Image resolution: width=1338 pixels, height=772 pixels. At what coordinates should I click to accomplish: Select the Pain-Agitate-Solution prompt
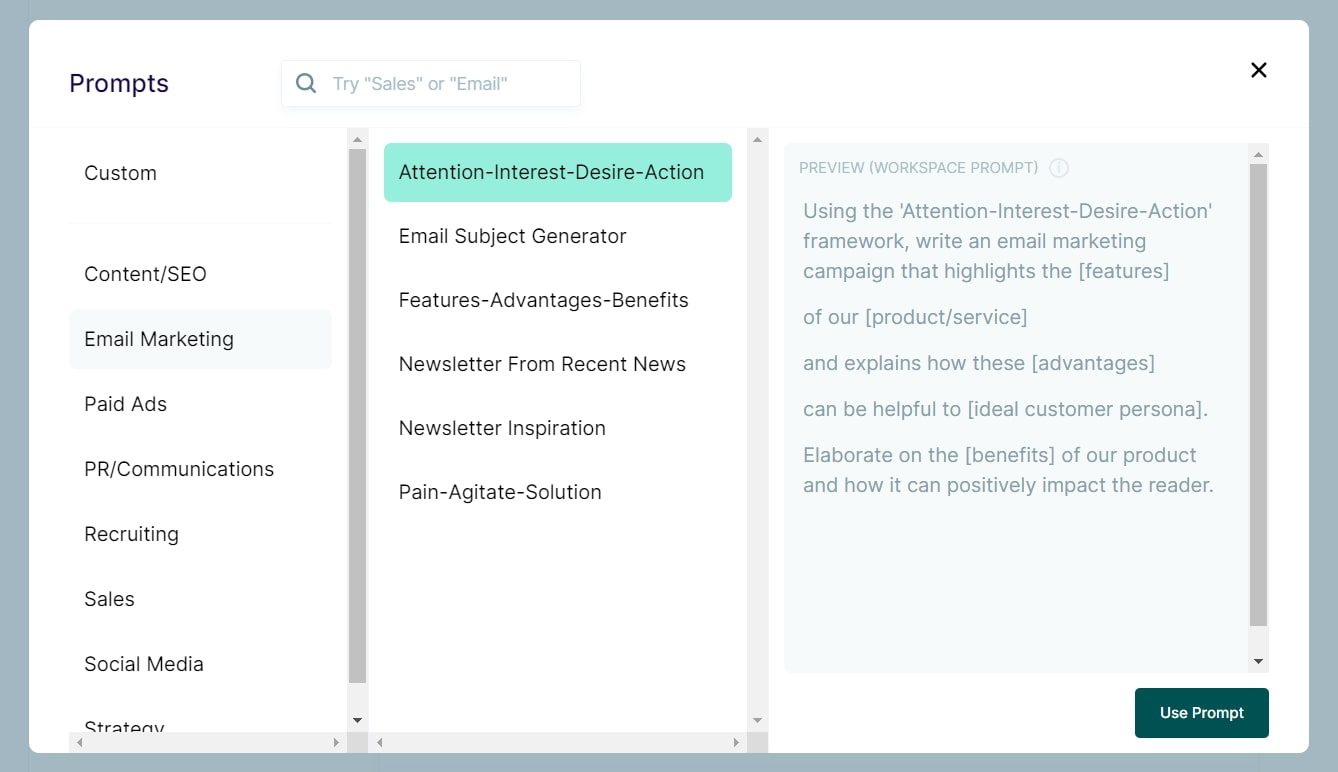point(500,492)
